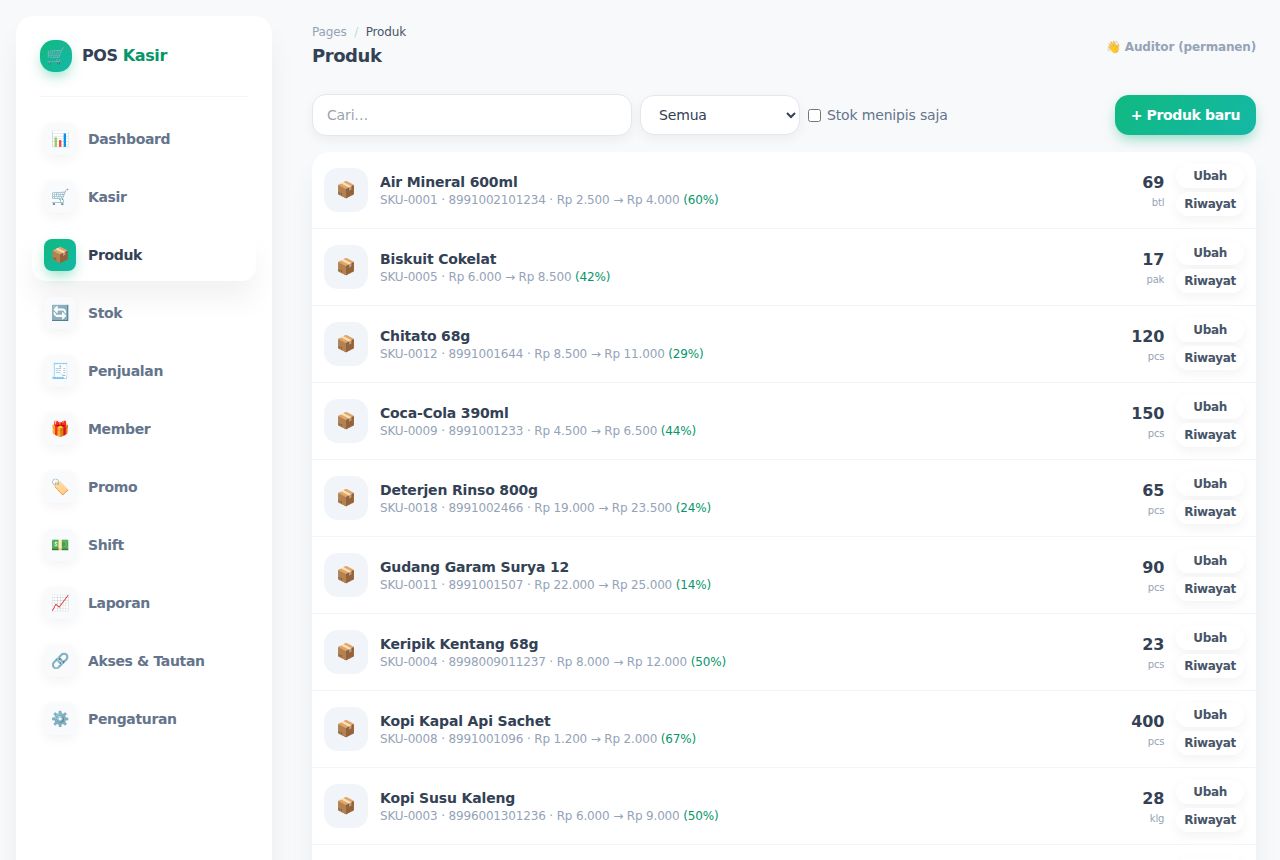This screenshot has width=1280, height=860.
Task: Open Riwayat for Keripik Kentang 68g
Action: 1210,666
